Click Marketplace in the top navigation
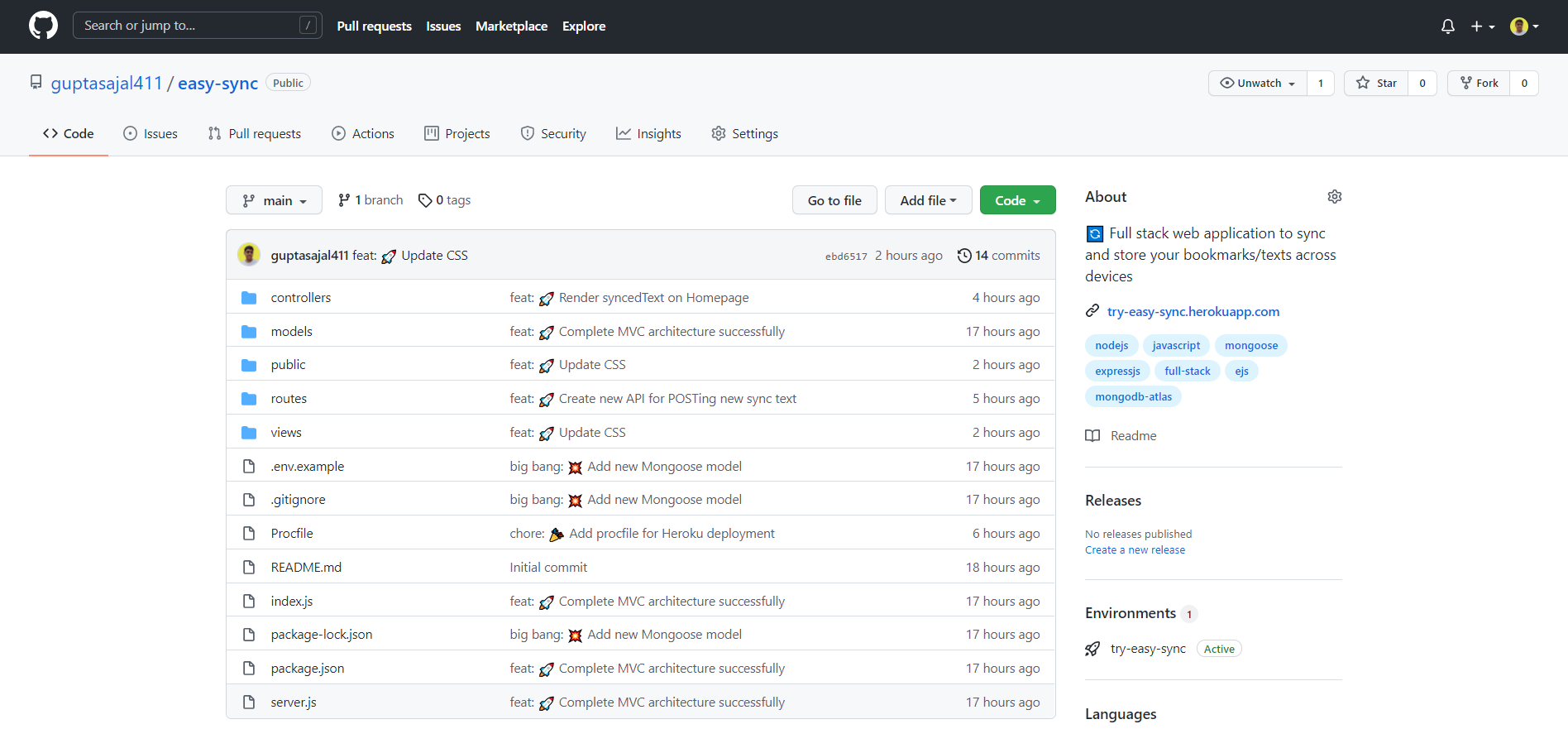Image resolution: width=1568 pixels, height=729 pixels. pos(511,26)
